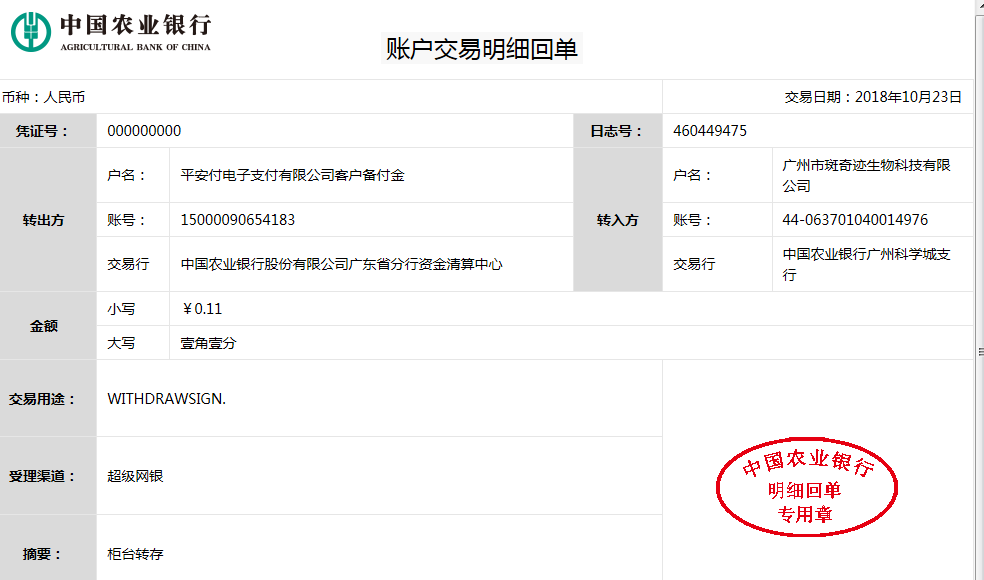The image size is (984, 580).
Task: Click the Agricultural Bank of China logo icon
Action: 31,31
